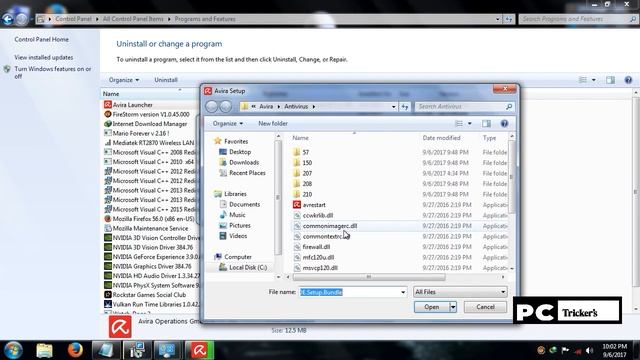Click the back arrow in Avira Setup dialog
The width and height of the screenshot is (640, 360).
[x=212, y=107]
